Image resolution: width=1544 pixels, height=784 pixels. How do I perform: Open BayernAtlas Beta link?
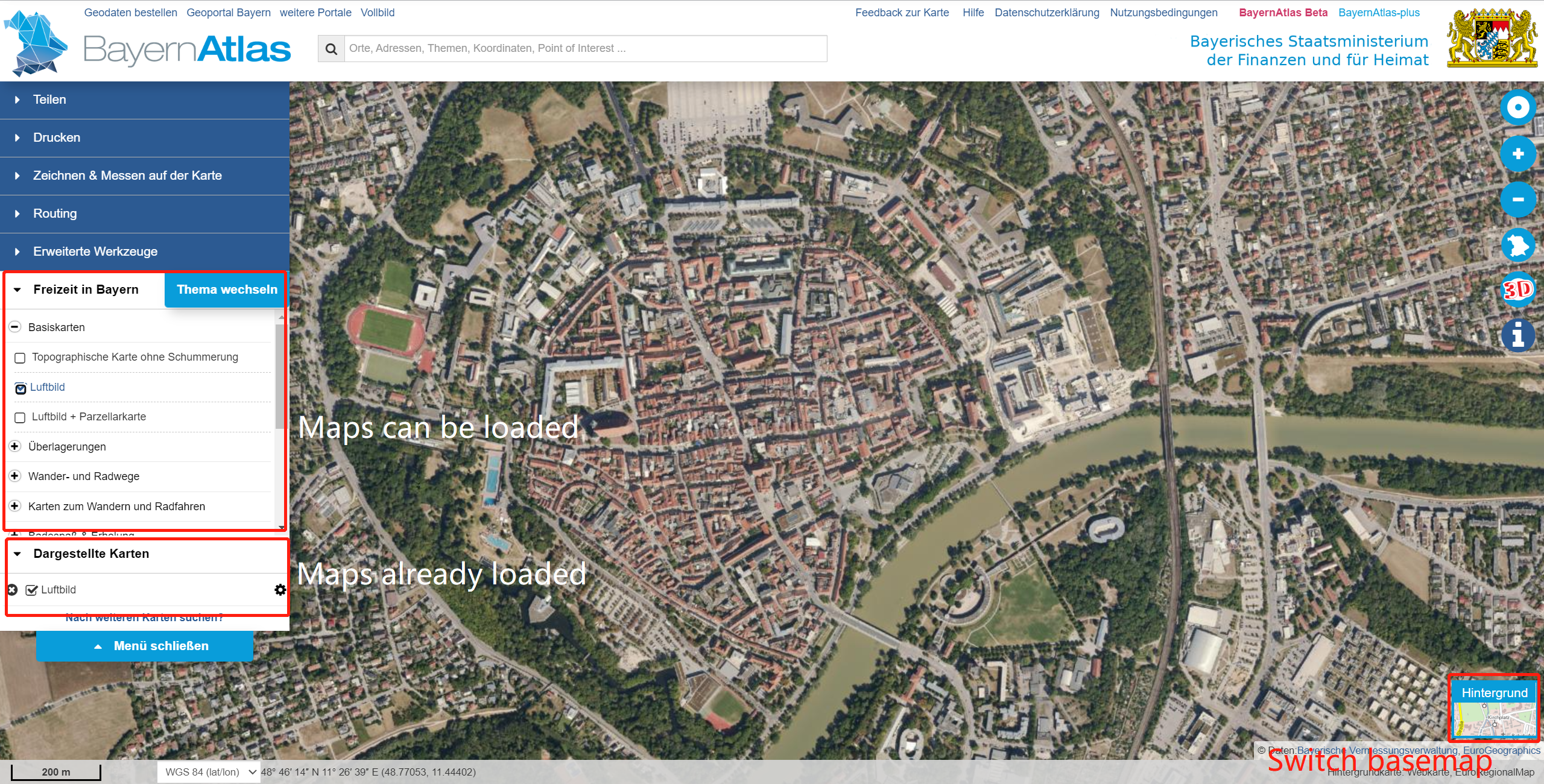point(1283,13)
